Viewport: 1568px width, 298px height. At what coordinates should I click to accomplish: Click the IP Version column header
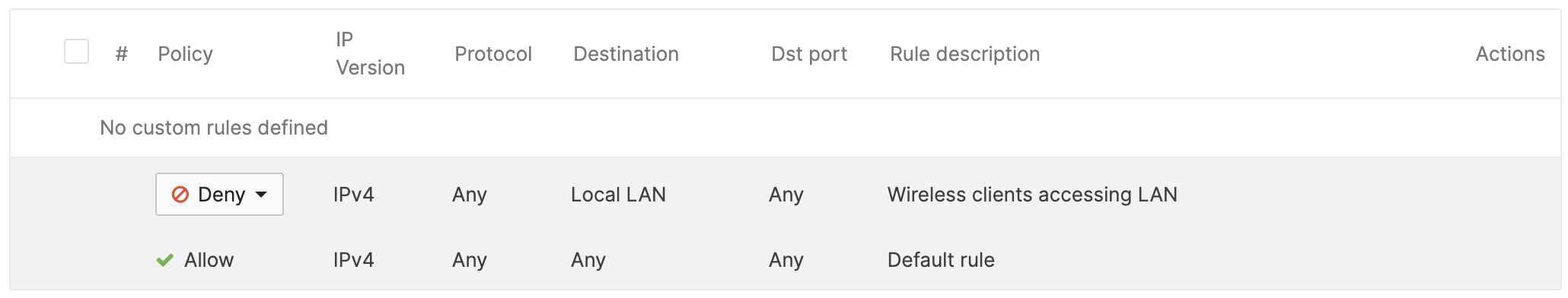coord(370,53)
